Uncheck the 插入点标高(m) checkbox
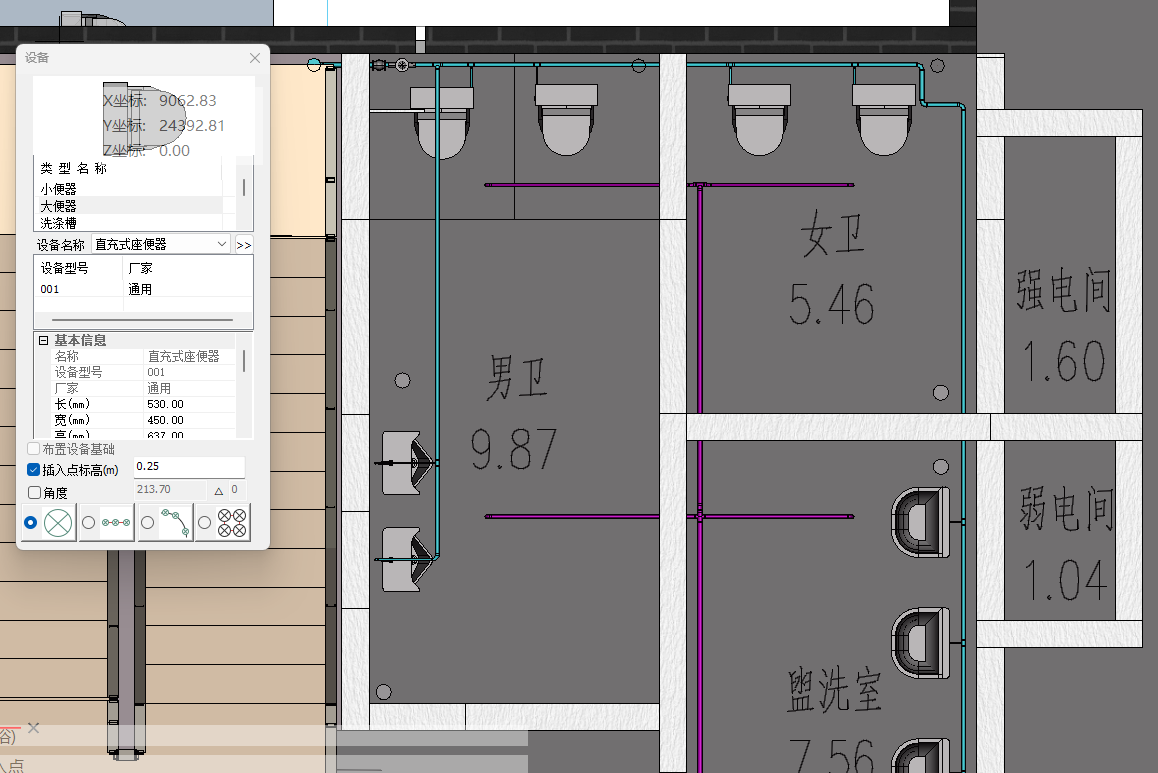The image size is (1158, 773). tap(34, 469)
